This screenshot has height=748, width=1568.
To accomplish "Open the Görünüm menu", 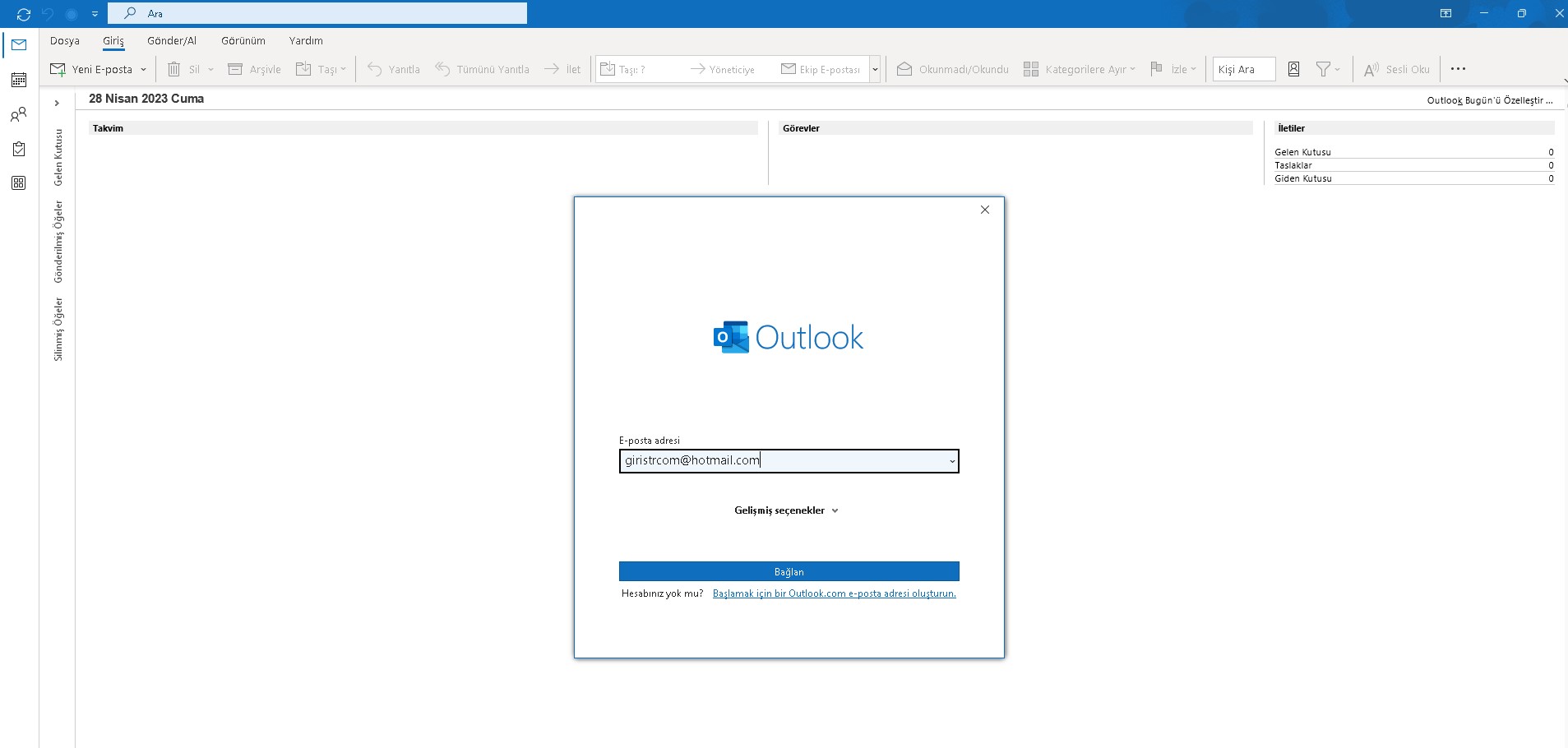I will pyautogui.click(x=242, y=40).
